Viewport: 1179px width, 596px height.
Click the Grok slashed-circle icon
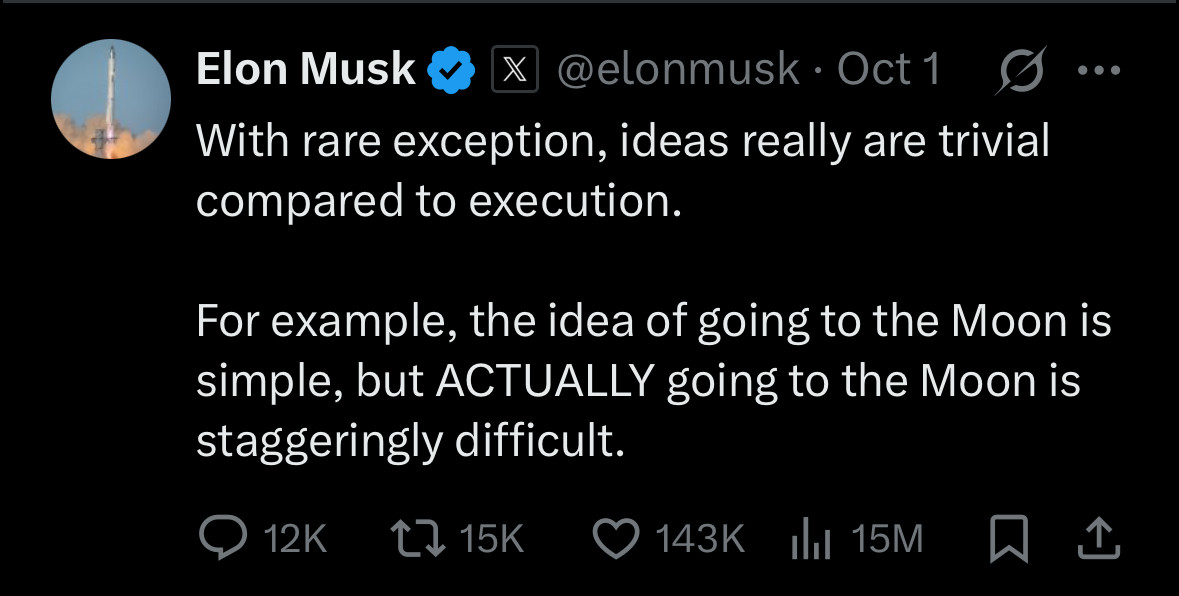coord(1019,72)
